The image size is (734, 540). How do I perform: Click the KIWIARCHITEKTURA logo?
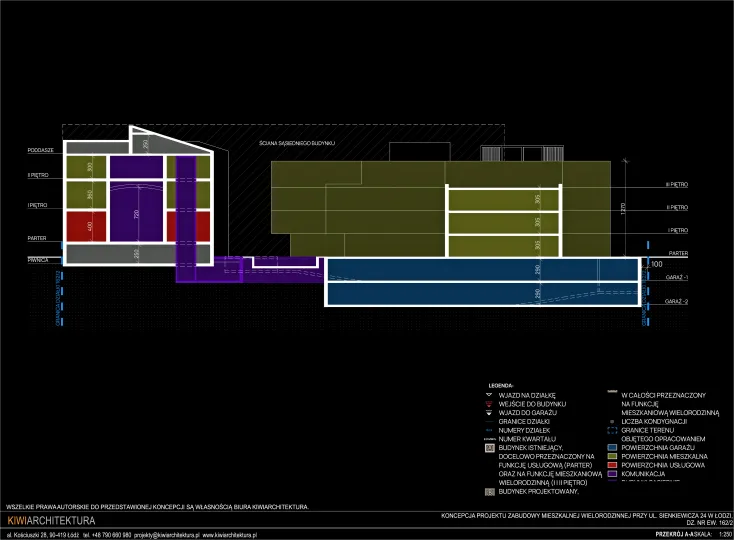point(51,521)
